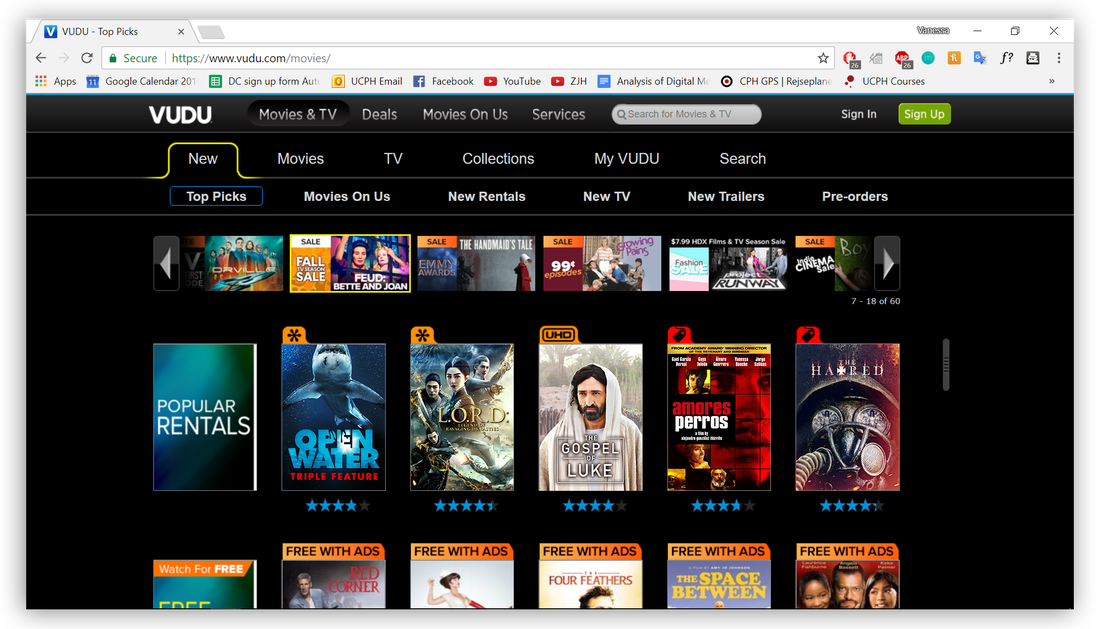Image resolution: width=1100 pixels, height=629 pixels.
Task: Advance carousel with next arrow
Action: point(887,264)
